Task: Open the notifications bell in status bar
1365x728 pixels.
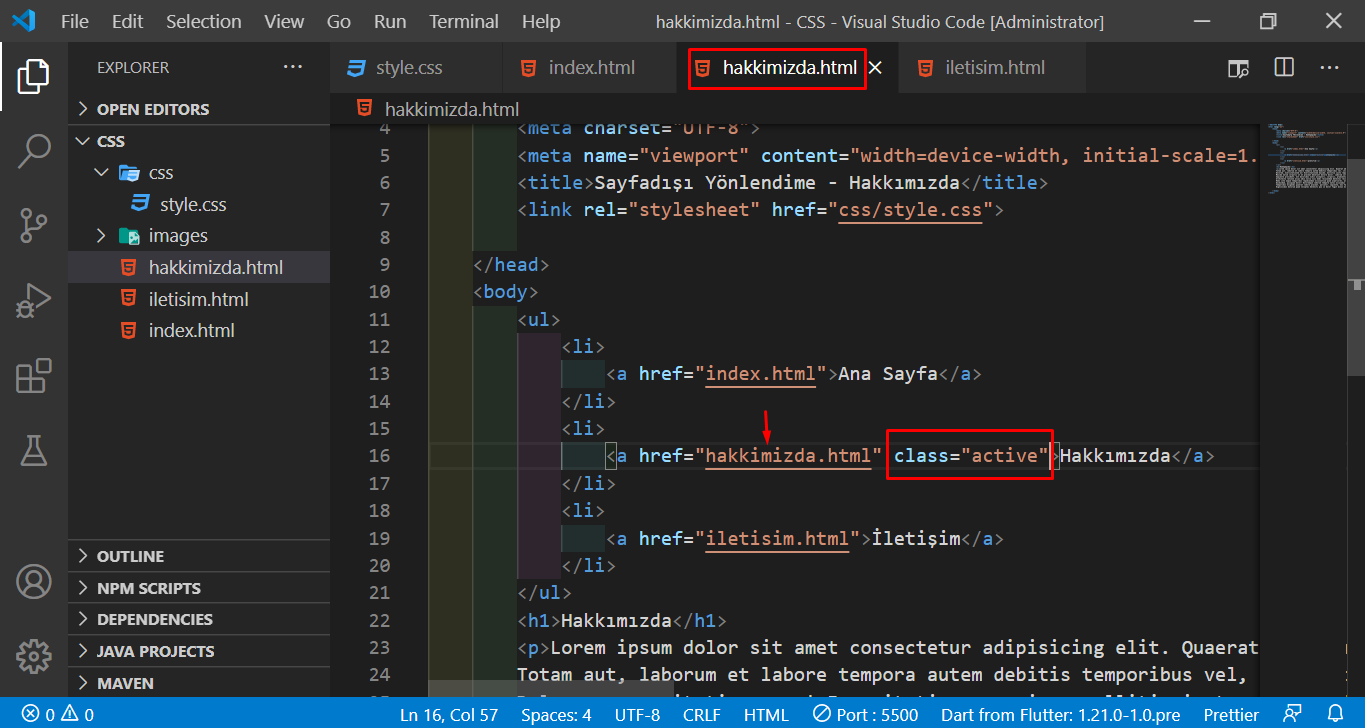Action: [1335, 714]
